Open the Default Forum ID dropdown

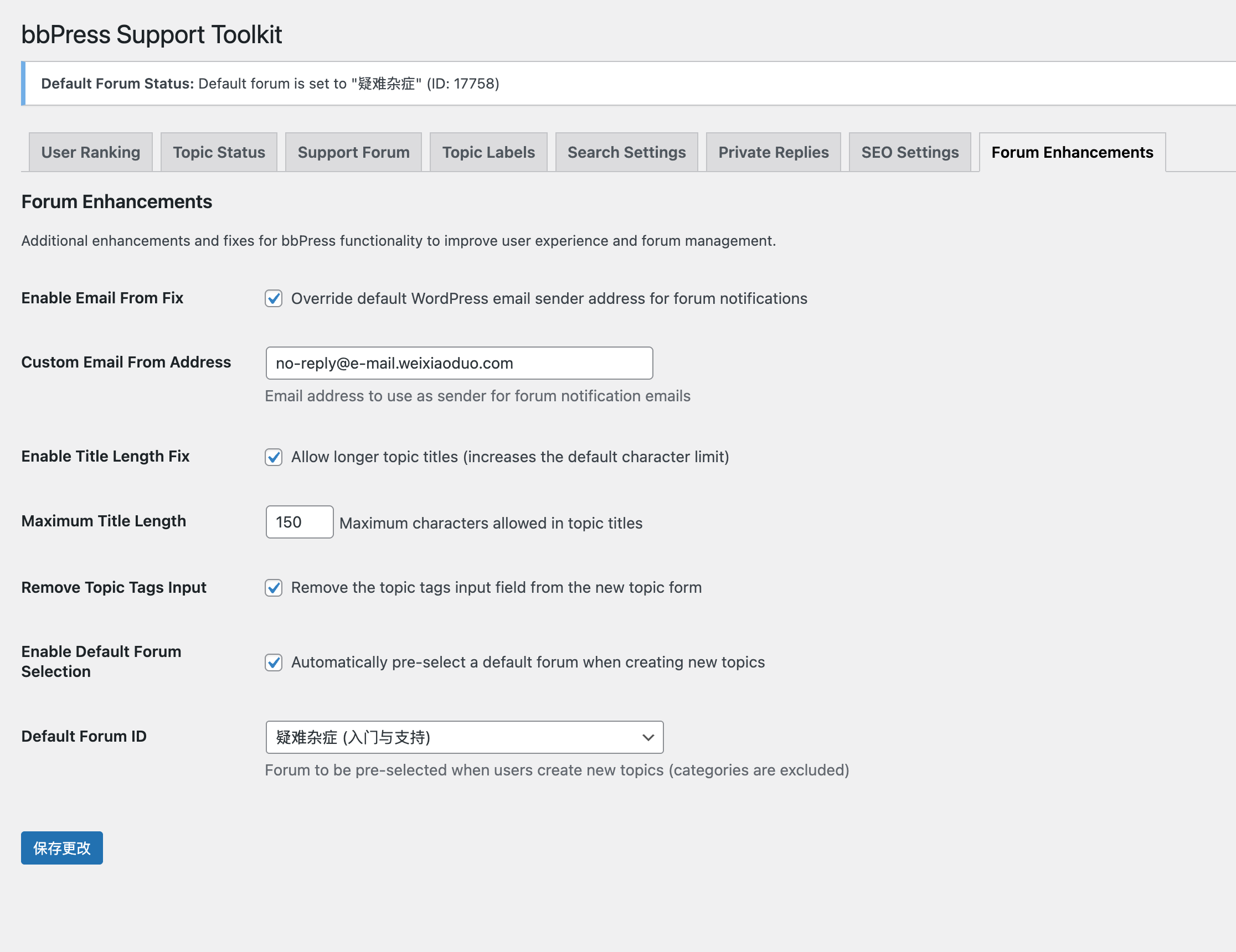tap(464, 737)
